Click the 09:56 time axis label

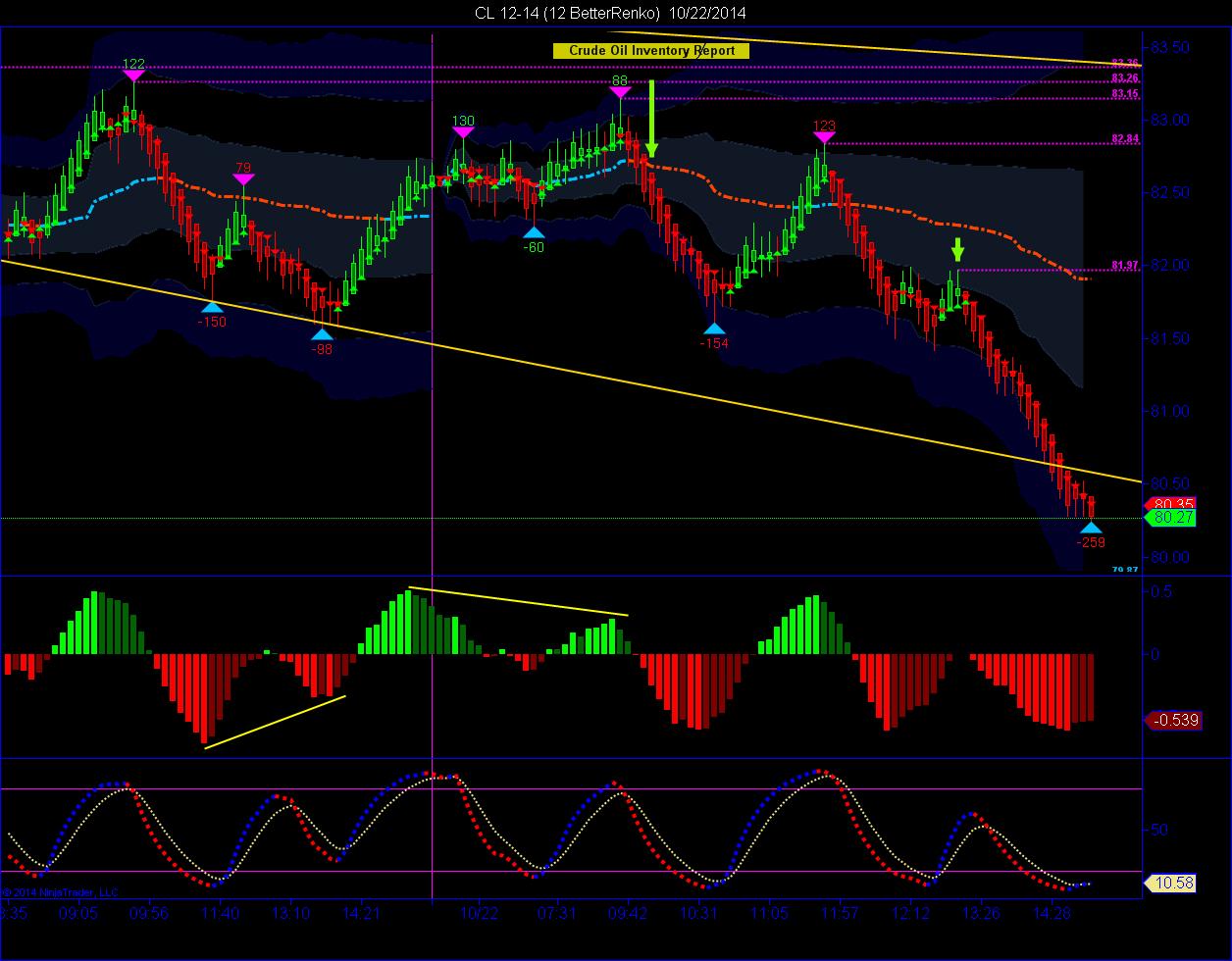pos(148,913)
